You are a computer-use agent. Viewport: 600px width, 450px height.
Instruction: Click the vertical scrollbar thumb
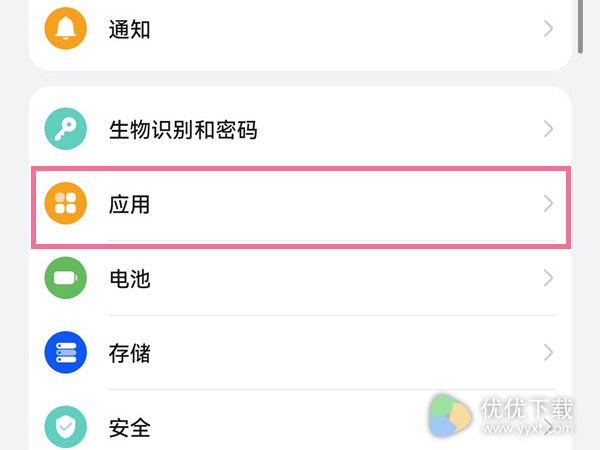(x=580, y=26)
